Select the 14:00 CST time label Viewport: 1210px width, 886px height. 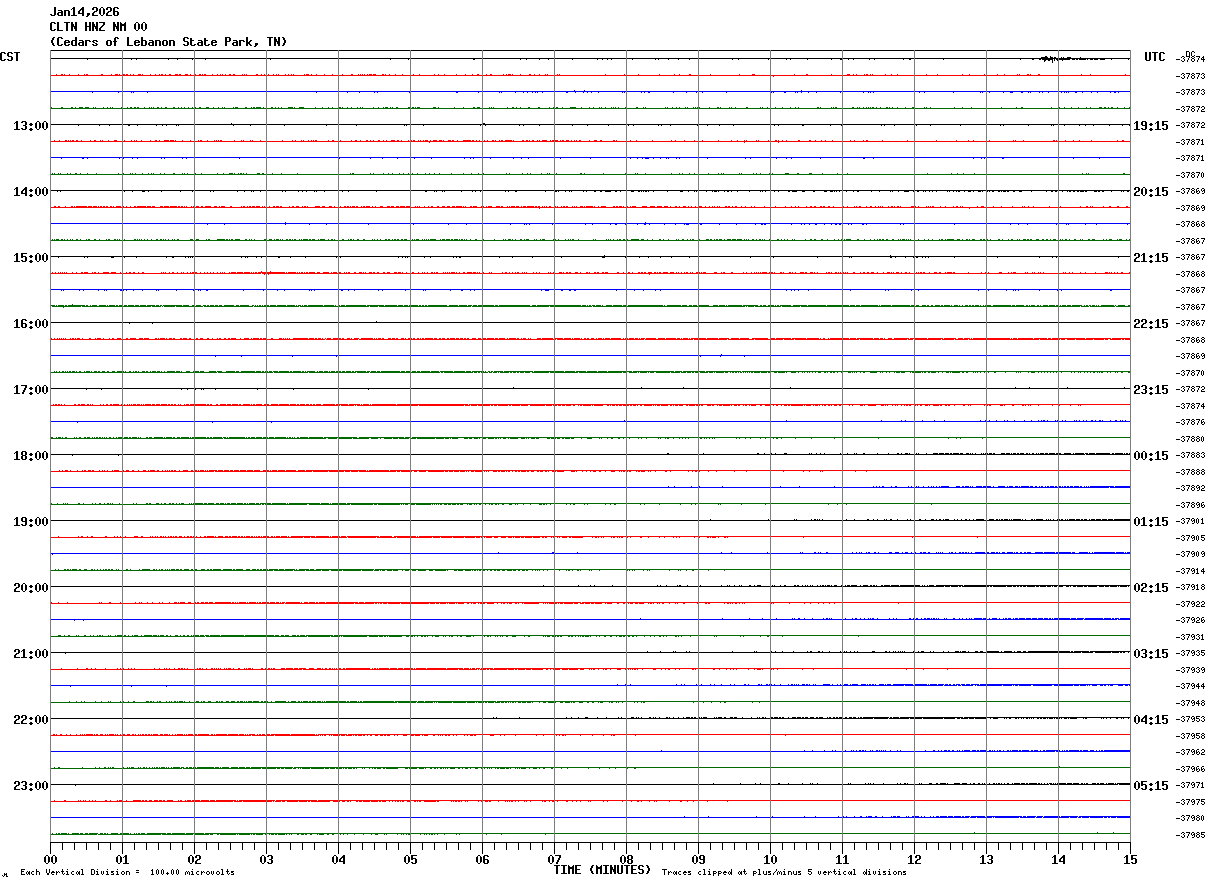pyautogui.click(x=30, y=192)
